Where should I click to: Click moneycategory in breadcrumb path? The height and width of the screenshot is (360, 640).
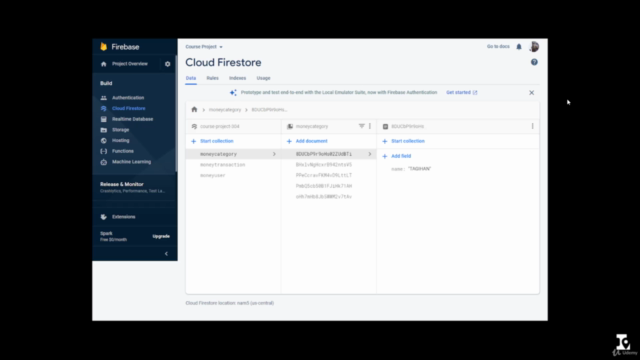pyautogui.click(x=225, y=110)
